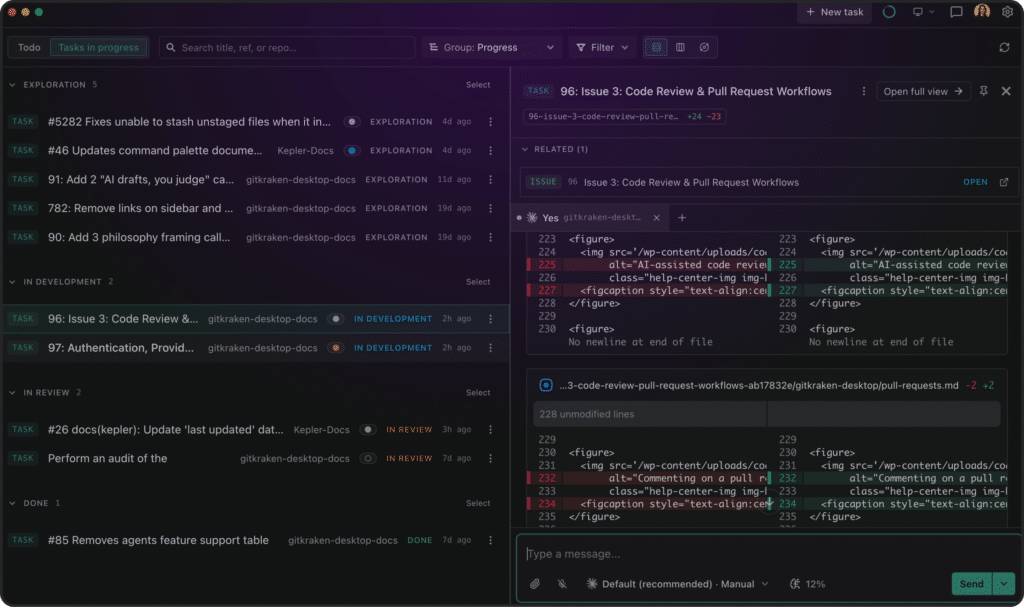The image size is (1024, 607).
Task: Click Open full view button
Action: [x=923, y=91]
